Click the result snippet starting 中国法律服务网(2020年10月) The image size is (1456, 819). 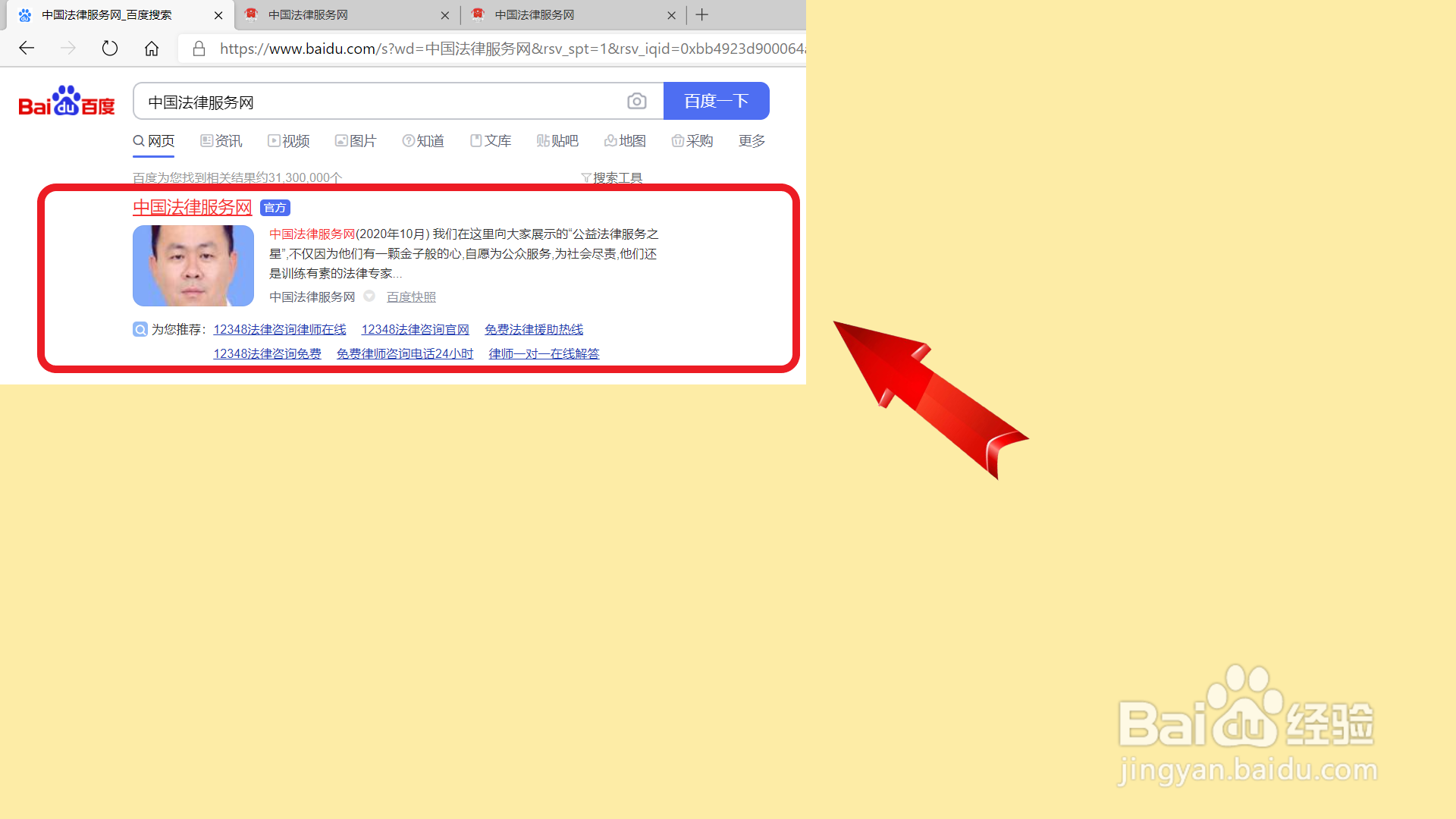pos(464,253)
